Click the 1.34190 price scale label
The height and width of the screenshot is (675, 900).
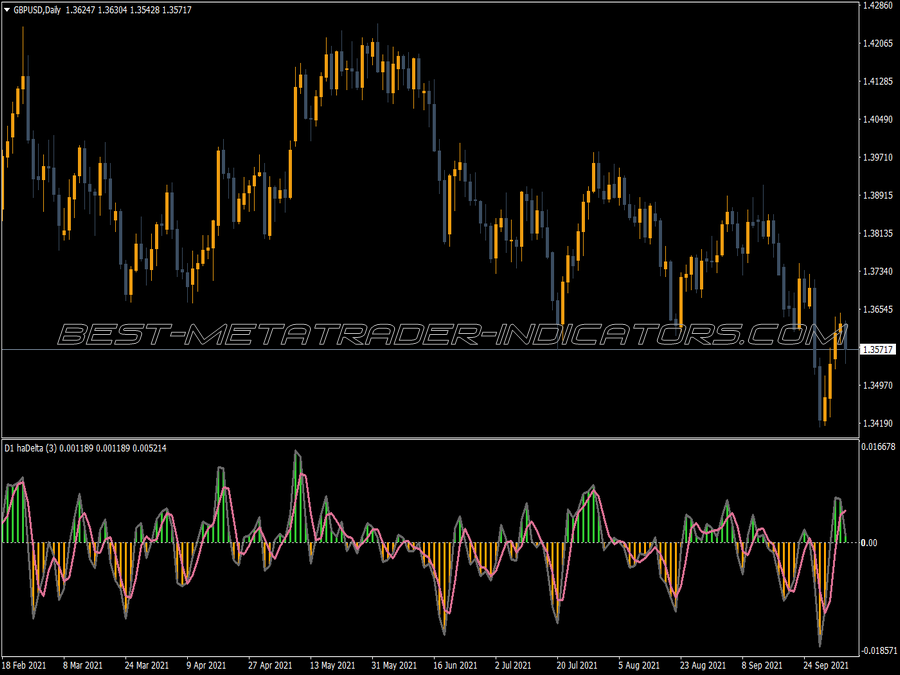[x=878, y=424]
